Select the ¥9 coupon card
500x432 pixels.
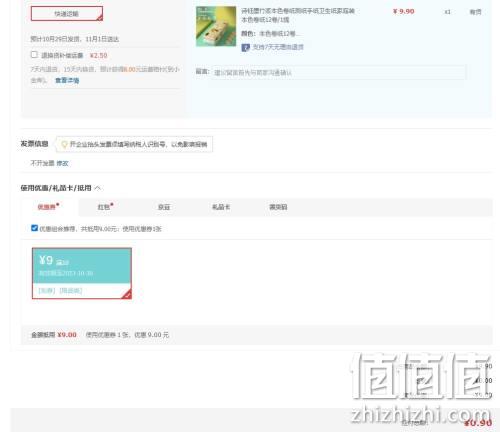tap(82, 273)
